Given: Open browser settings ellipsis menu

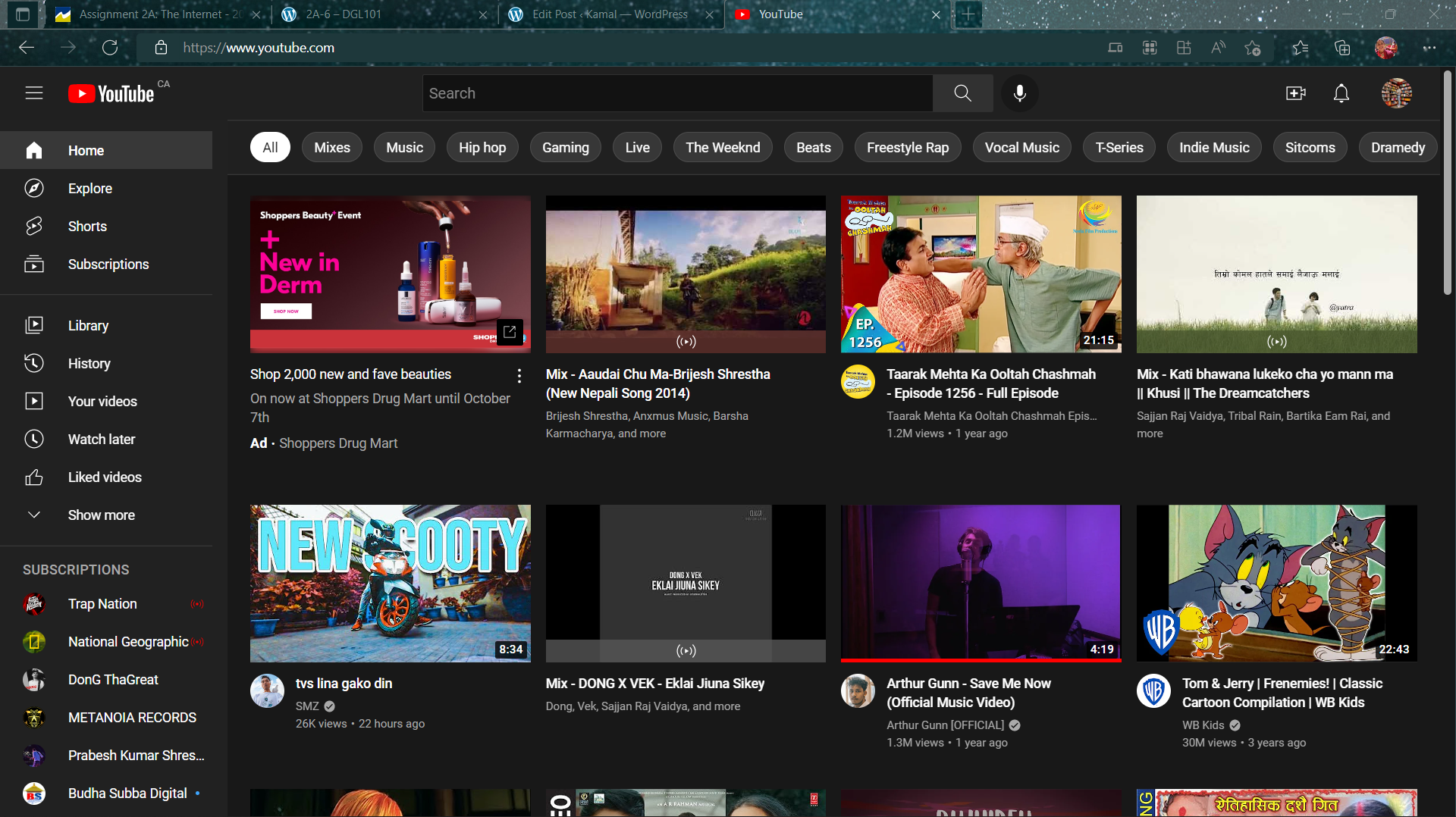Looking at the screenshot, I should (1429, 48).
